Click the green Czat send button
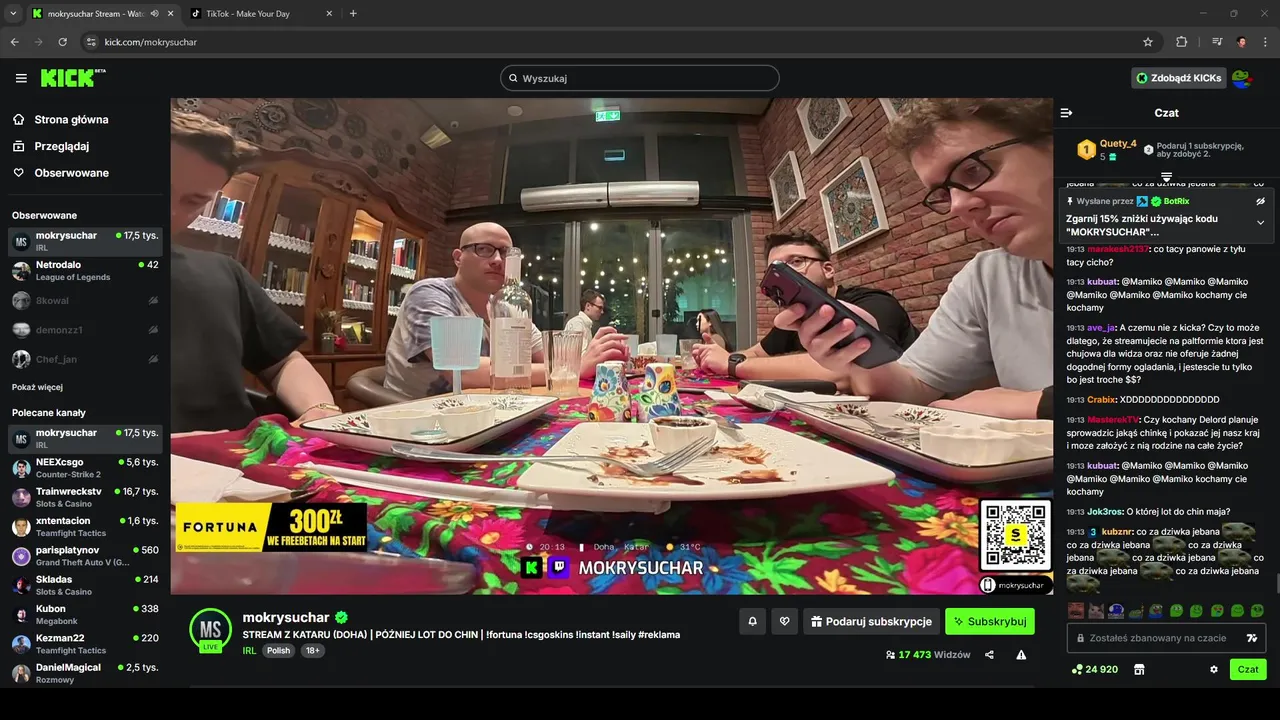The image size is (1280, 720). (x=1248, y=669)
